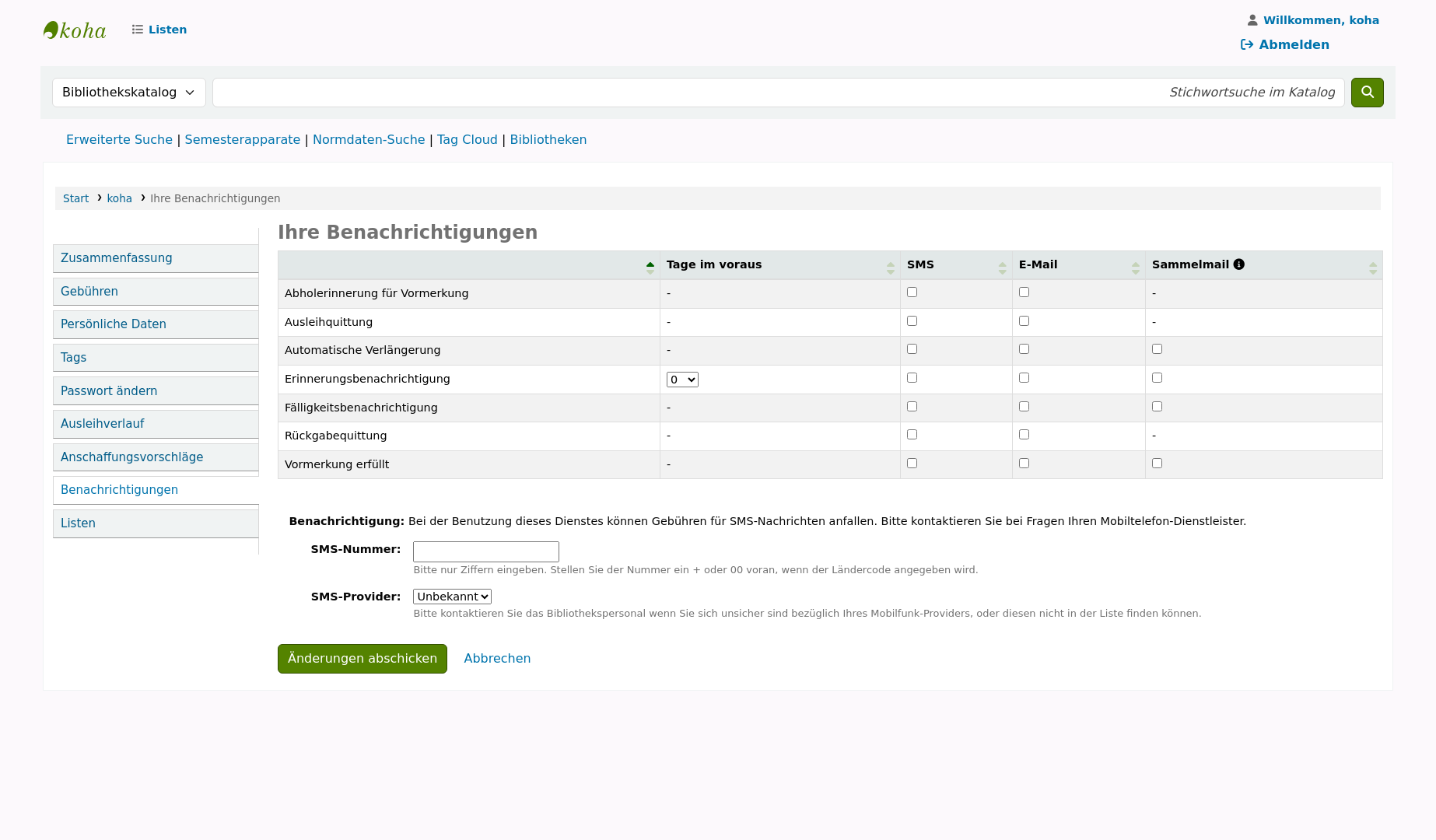This screenshot has height=840, width=1436.
Task: Click the list icon beside Listen
Action: click(x=138, y=30)
